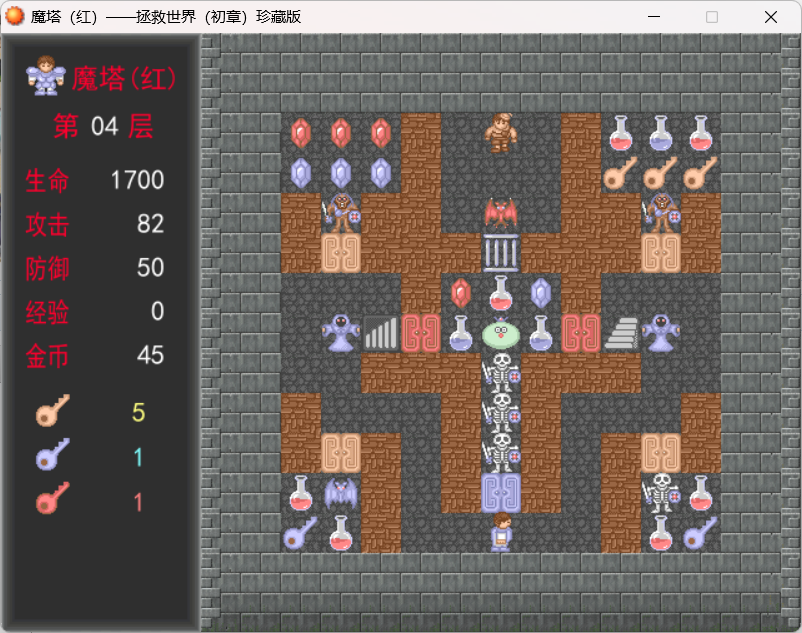Viewport: 802px width, 633px height.
Task: Click red door next to light staircase
Action: (x=581, y=333)
